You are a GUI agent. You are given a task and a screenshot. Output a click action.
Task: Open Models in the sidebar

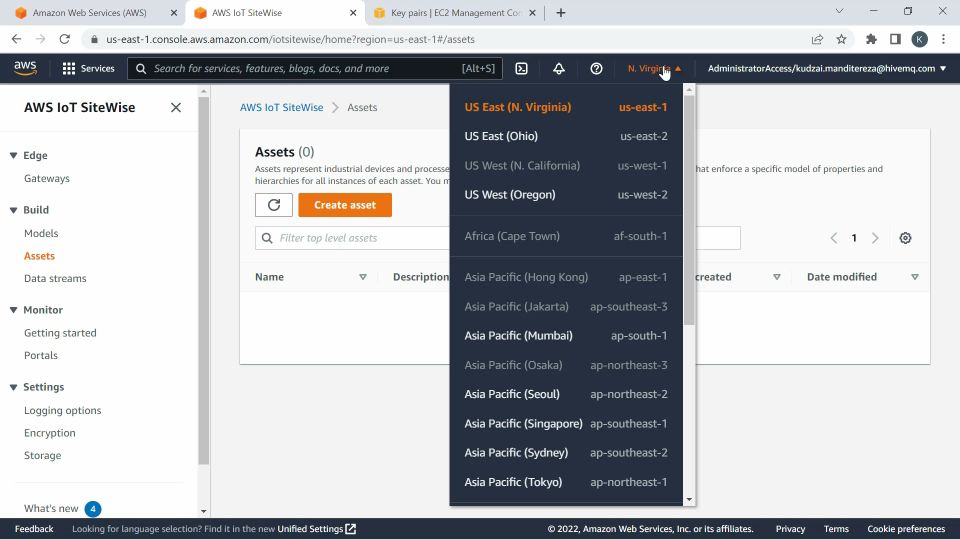pos(41,233)
